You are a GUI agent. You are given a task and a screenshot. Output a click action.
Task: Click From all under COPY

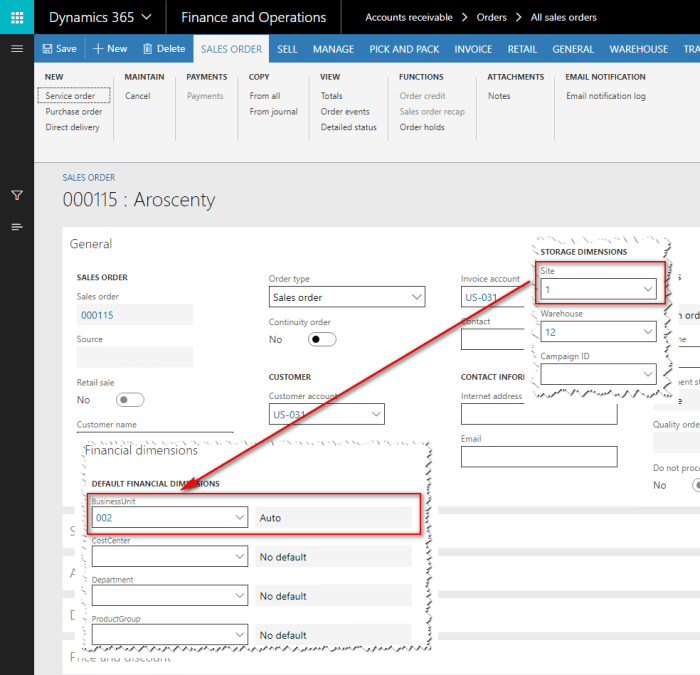(x=265, y=96)
